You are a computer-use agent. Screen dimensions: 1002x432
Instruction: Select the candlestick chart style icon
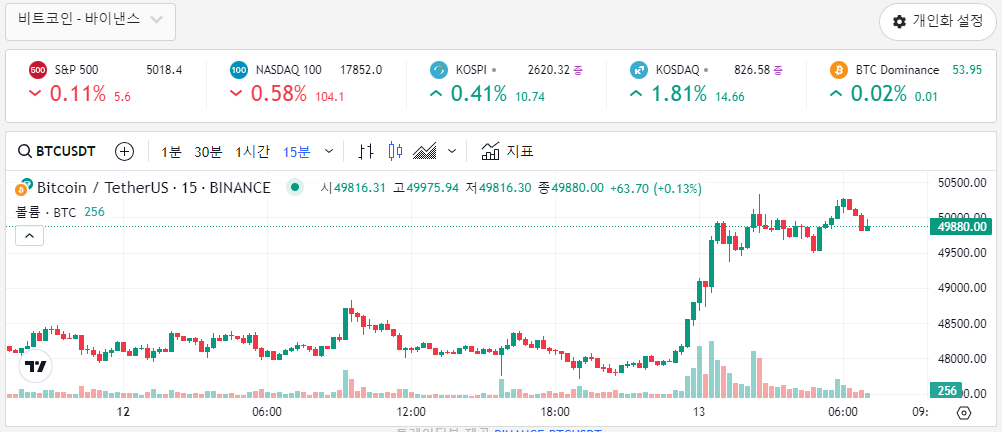[396, 151]
